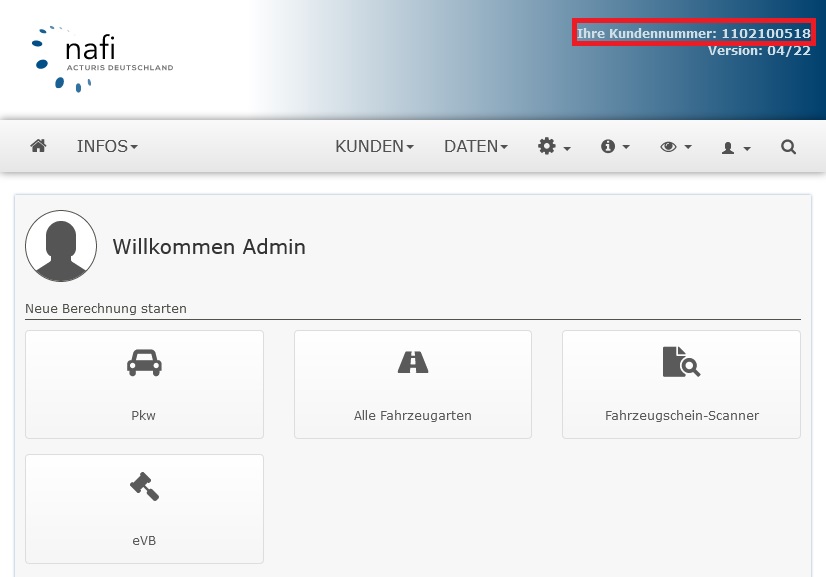Open the DATEN dropdown menu
Viewport: 826px width, 577px height.
tap(476, 146)
